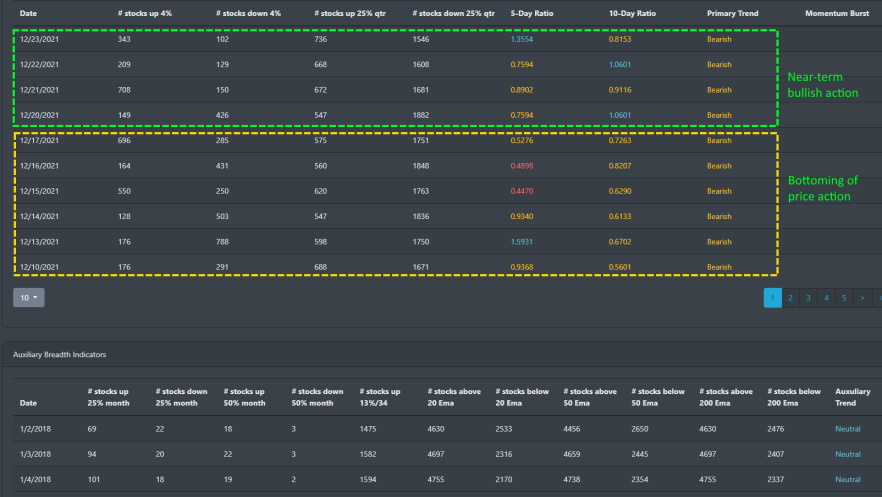Screen dimensions: 882x497
Task: Click '# stocks up 25% month' header
Action: (x=108, y=397)
